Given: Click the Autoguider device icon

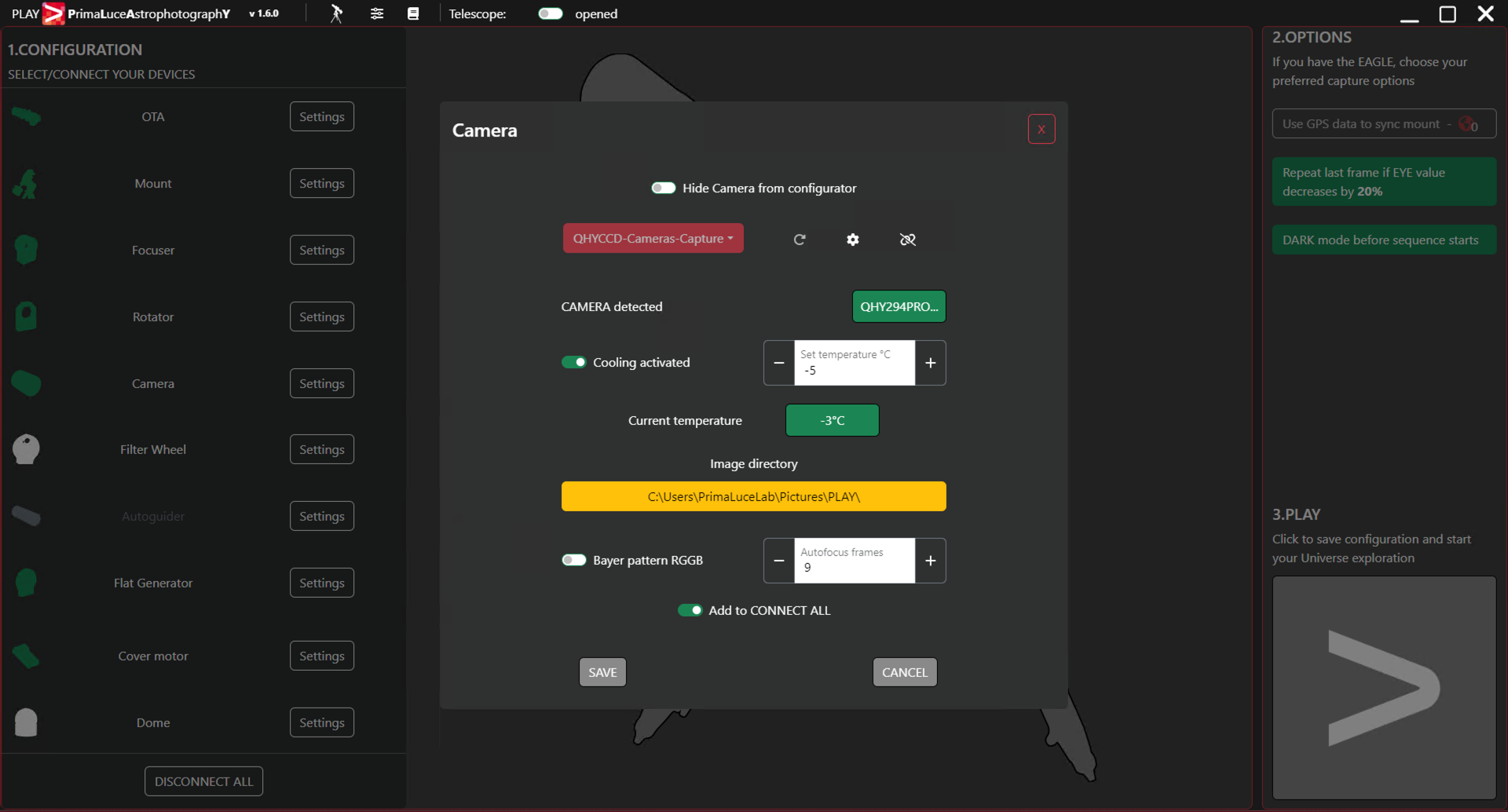Looking at the screenshot, I should click(26, 516).
